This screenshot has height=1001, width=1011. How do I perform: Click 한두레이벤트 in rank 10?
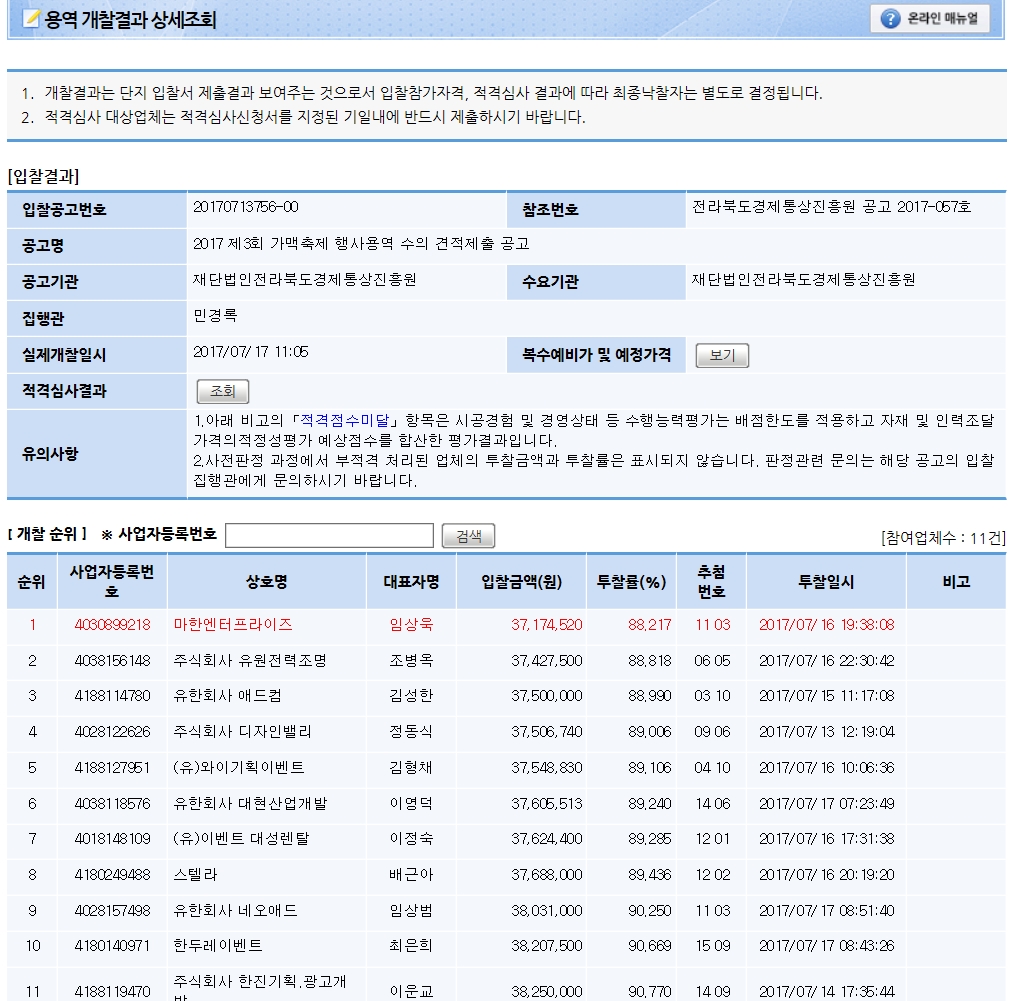click(218, 946)
